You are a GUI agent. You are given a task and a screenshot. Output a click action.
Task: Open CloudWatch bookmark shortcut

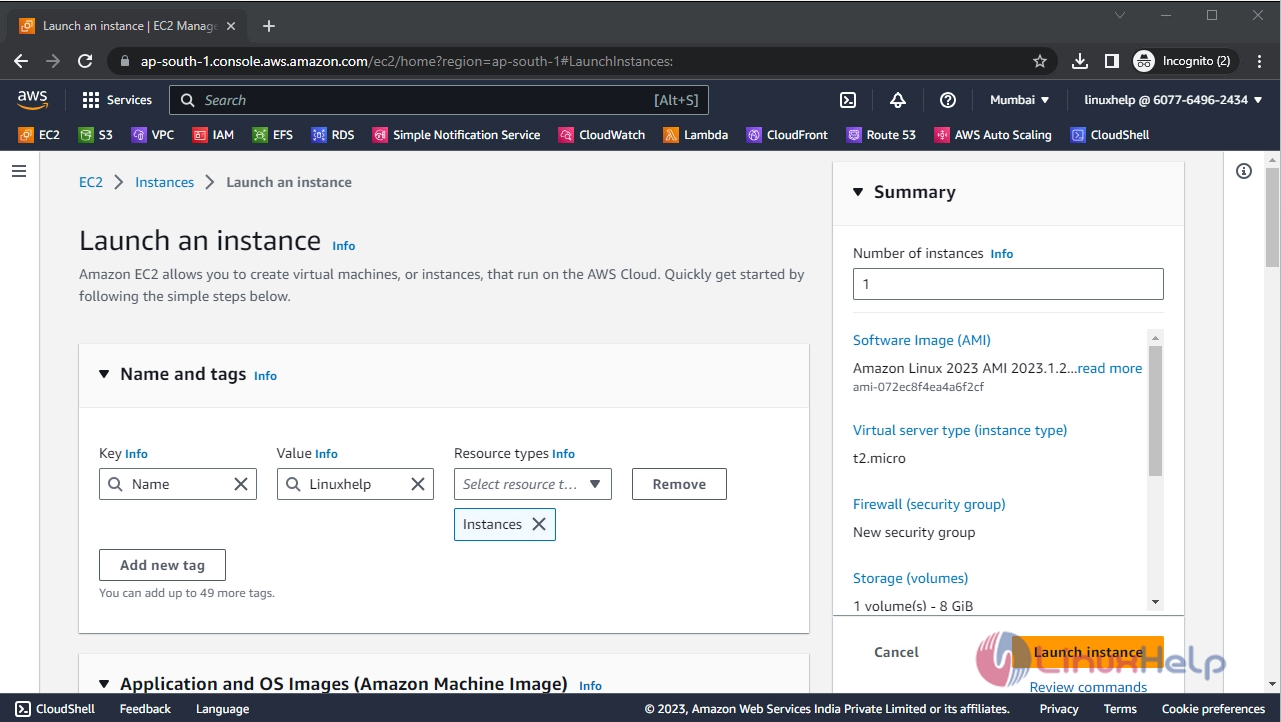pyautogui.click(x=602, y=135)
